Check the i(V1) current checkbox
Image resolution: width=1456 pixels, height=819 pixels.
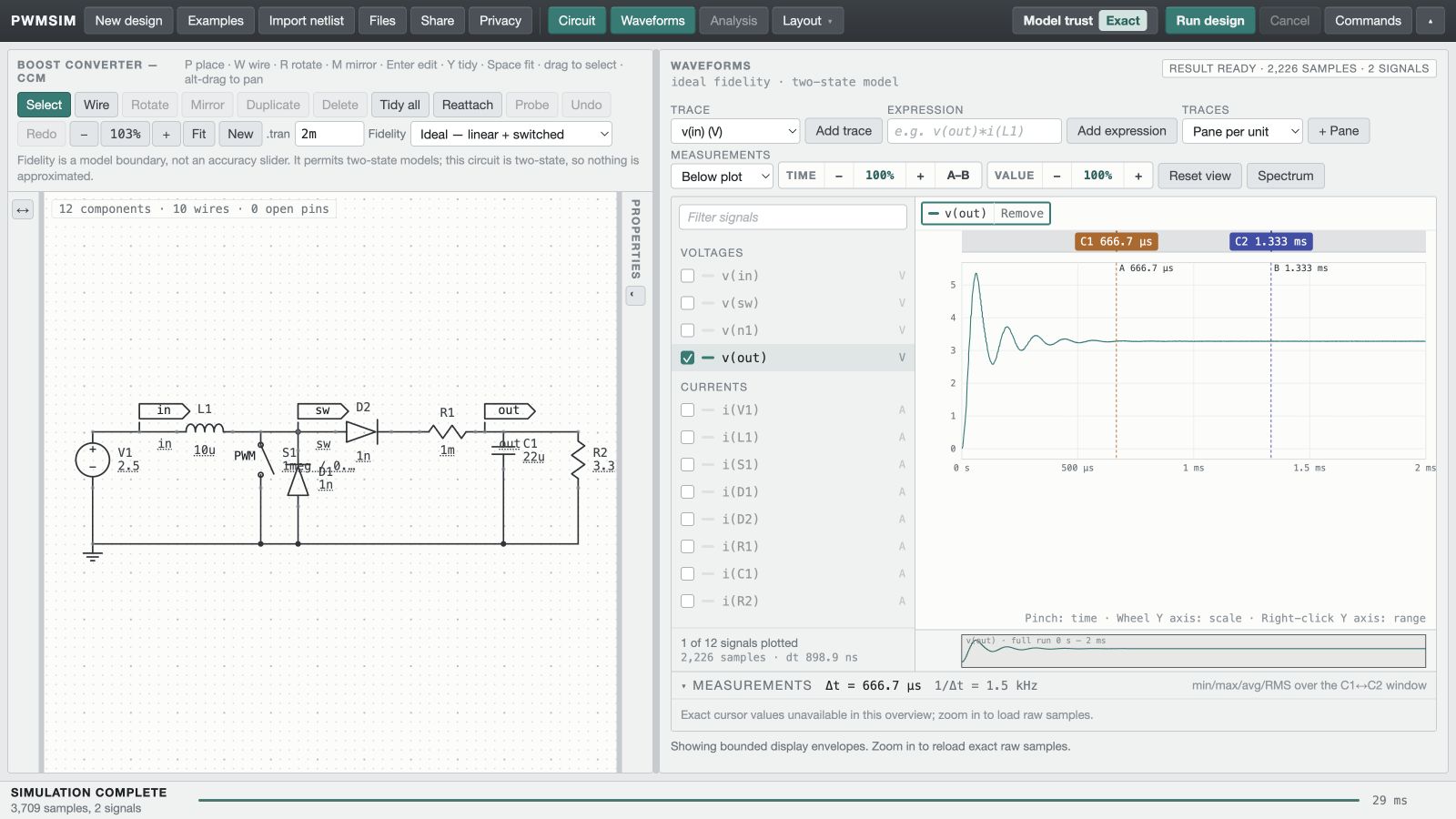[687, 410]
